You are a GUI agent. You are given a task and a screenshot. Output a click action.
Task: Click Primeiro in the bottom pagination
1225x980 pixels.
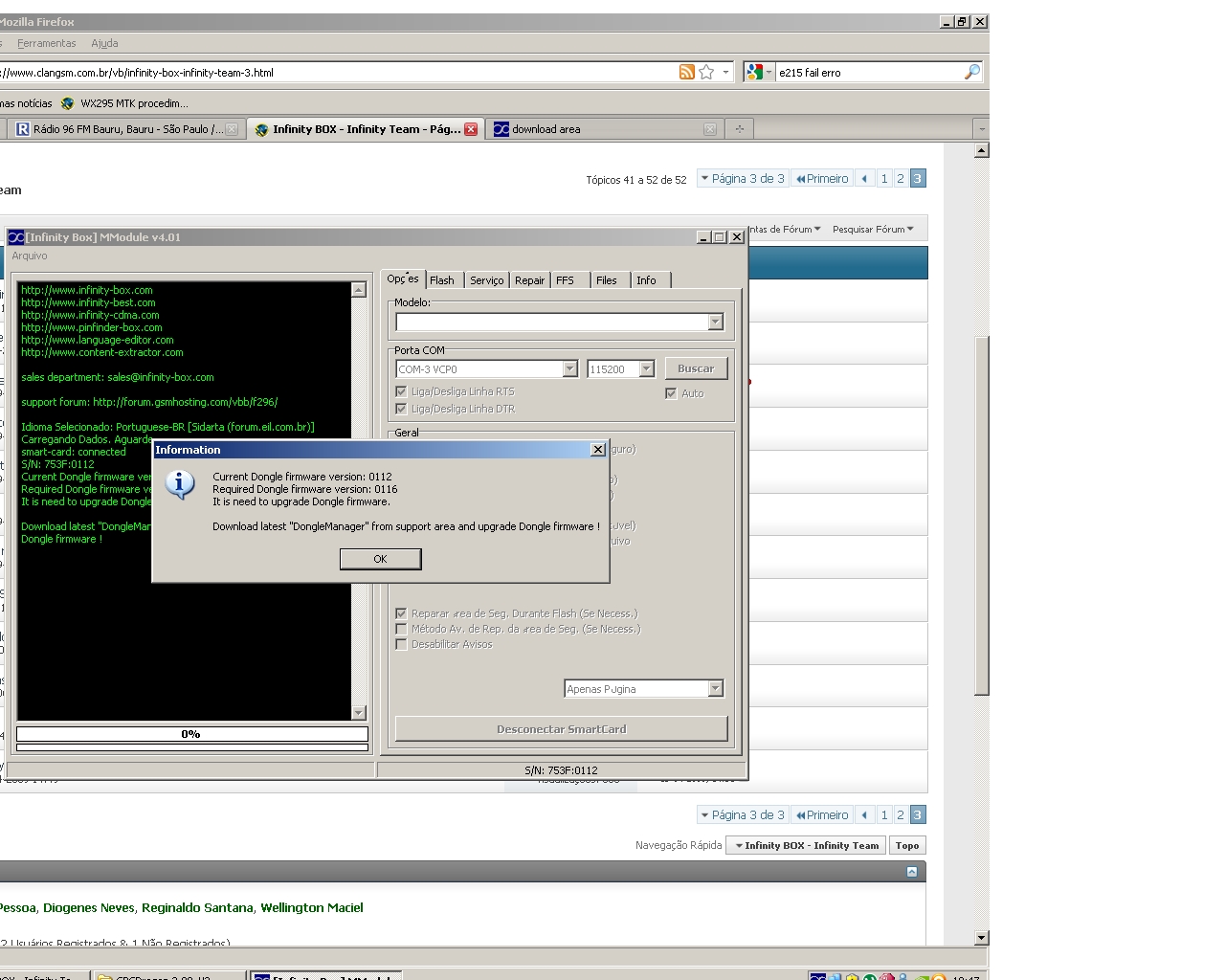tap(822, 815)
